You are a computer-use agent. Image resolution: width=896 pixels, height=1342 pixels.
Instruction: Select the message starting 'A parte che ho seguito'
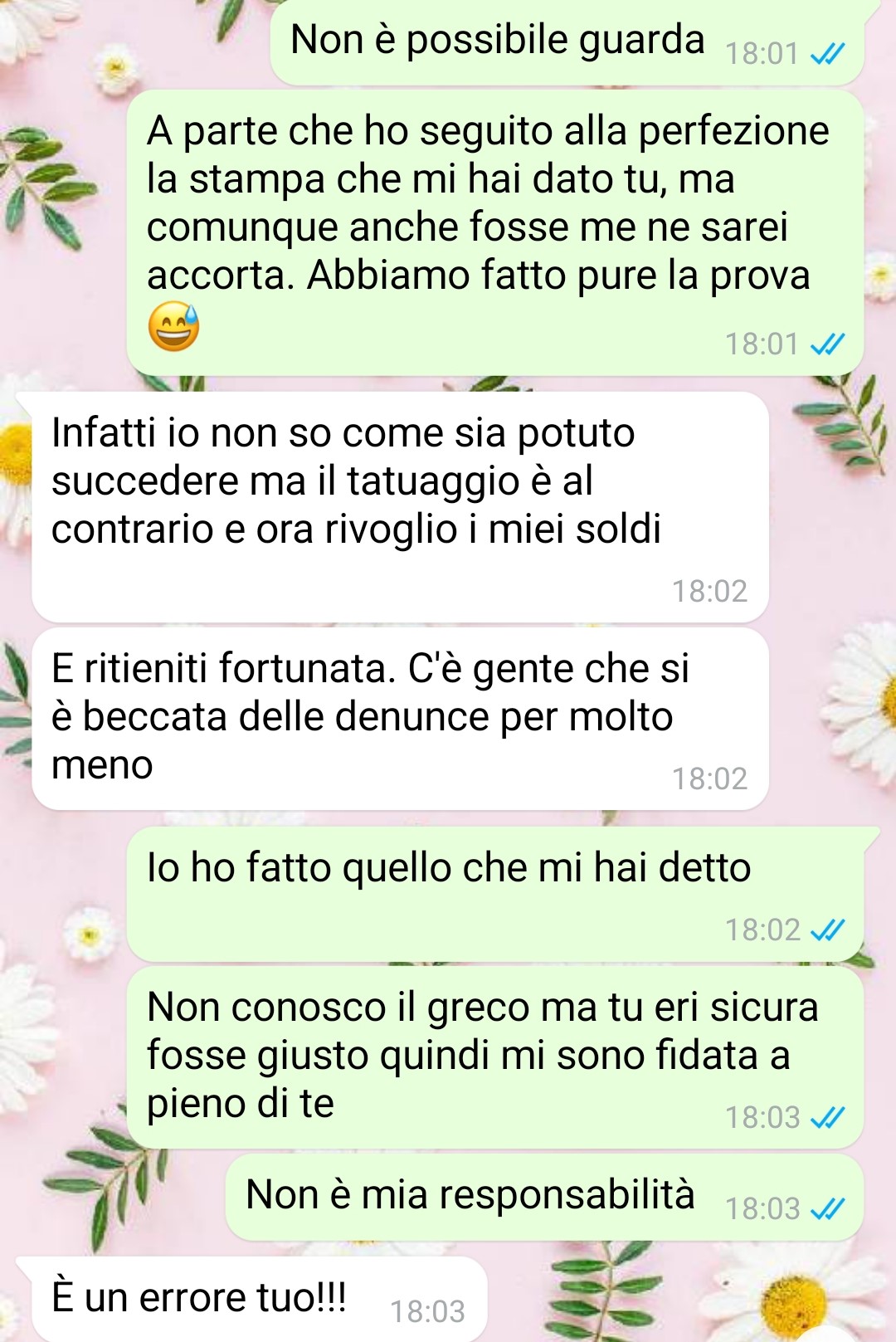(x=495, y=233)
